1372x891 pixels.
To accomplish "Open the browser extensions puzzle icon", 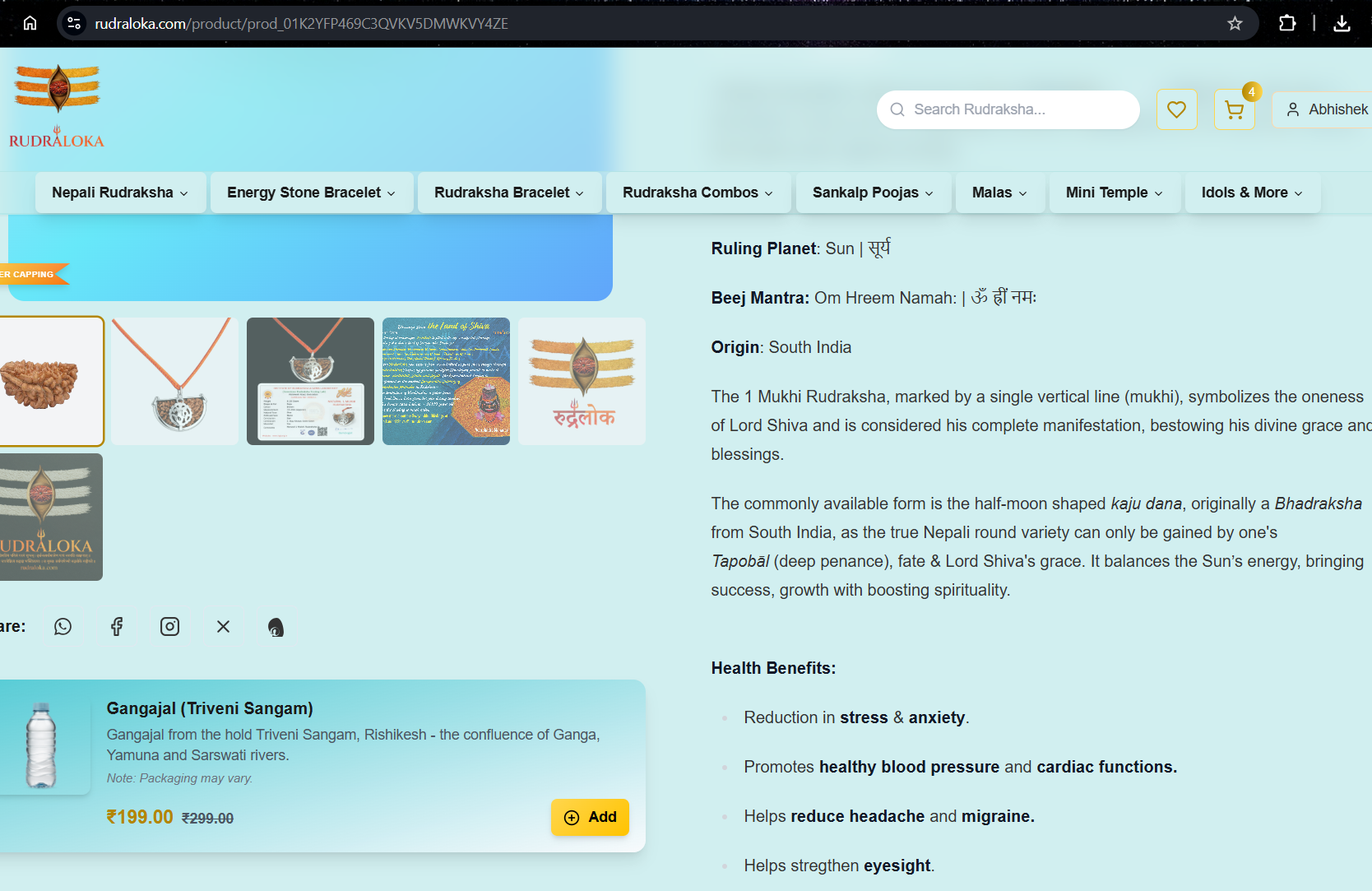I will pyautogui.click(x=1287, y=23).
